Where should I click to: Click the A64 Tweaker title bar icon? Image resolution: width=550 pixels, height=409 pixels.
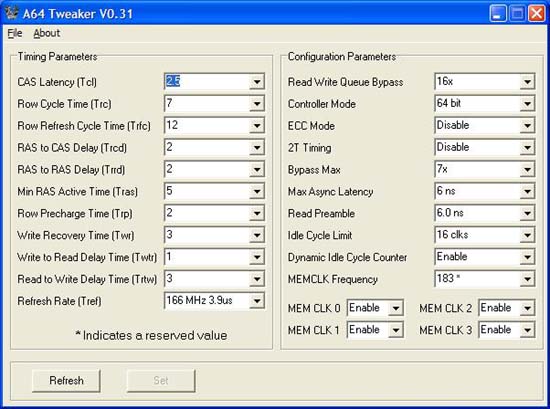tap(11, 13)
